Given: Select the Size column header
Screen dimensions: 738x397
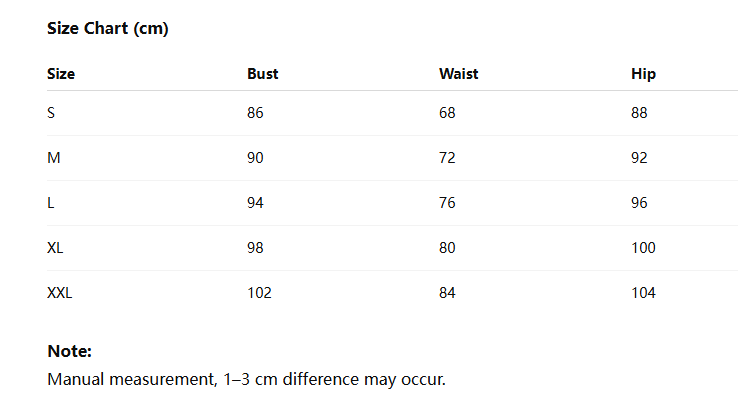Looking at the screenshot, I should point(61,74).
